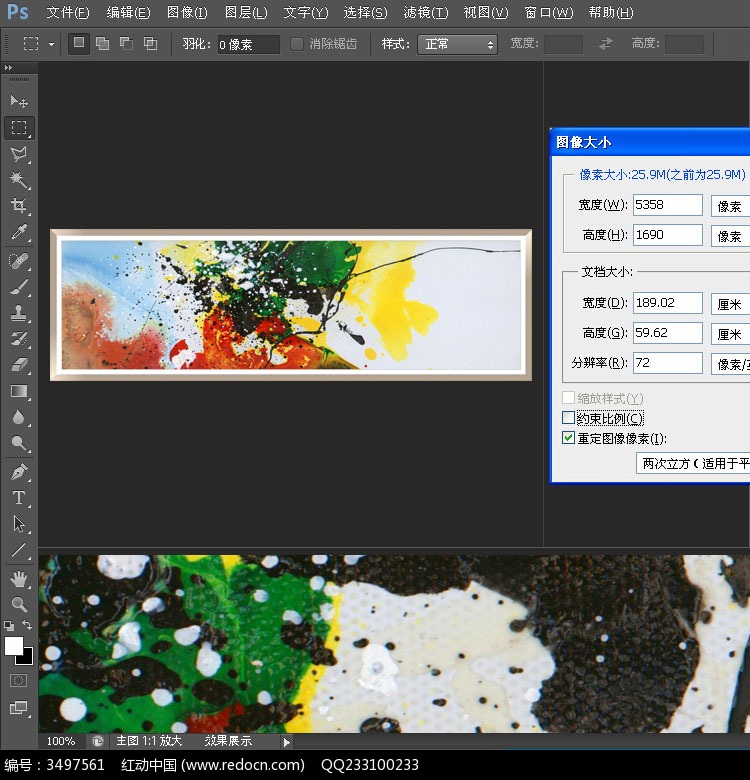Expand the collapsed toolbox double-arrow

pyautogui.click(x=8, y=67)
